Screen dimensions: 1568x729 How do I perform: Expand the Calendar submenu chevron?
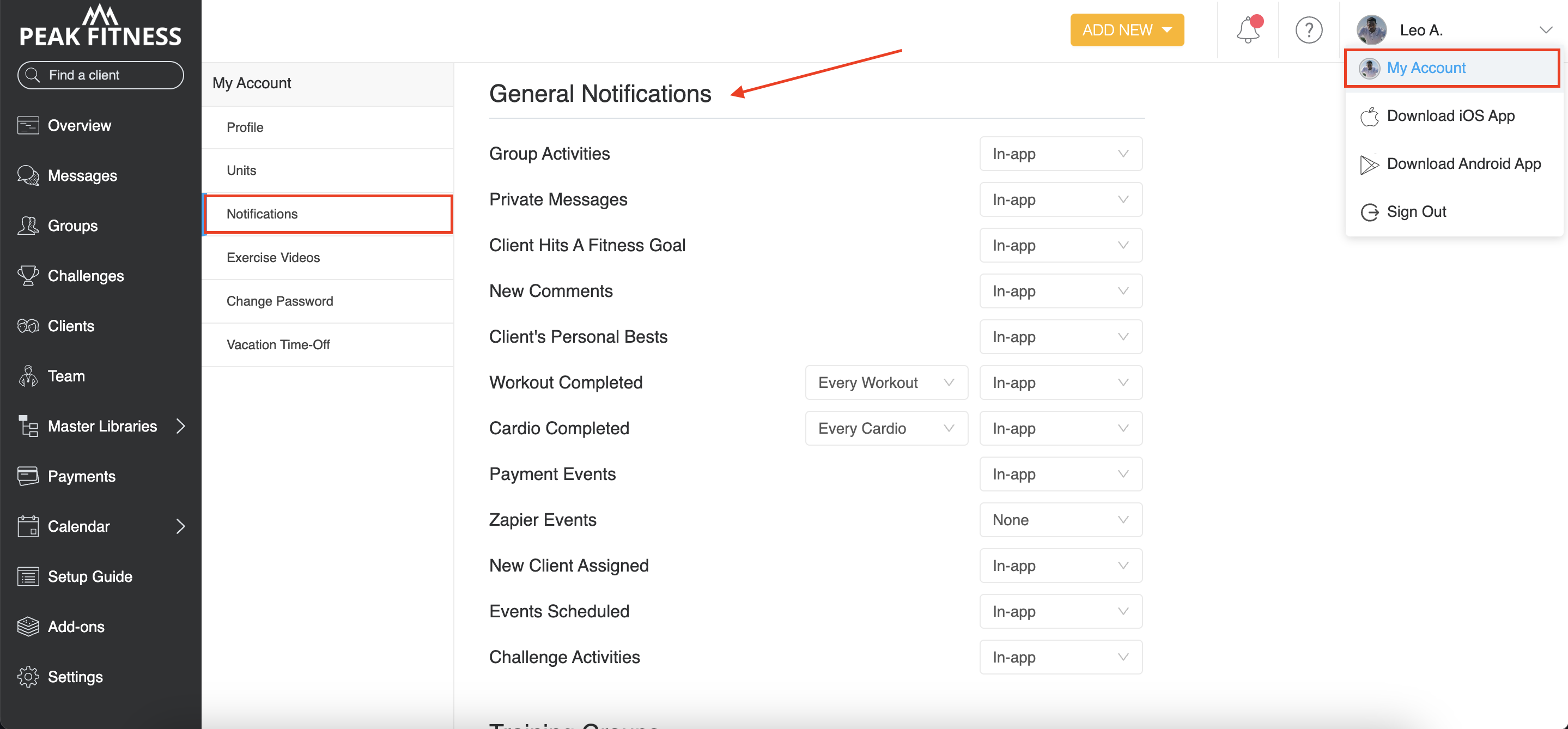[x=180, y=526]
